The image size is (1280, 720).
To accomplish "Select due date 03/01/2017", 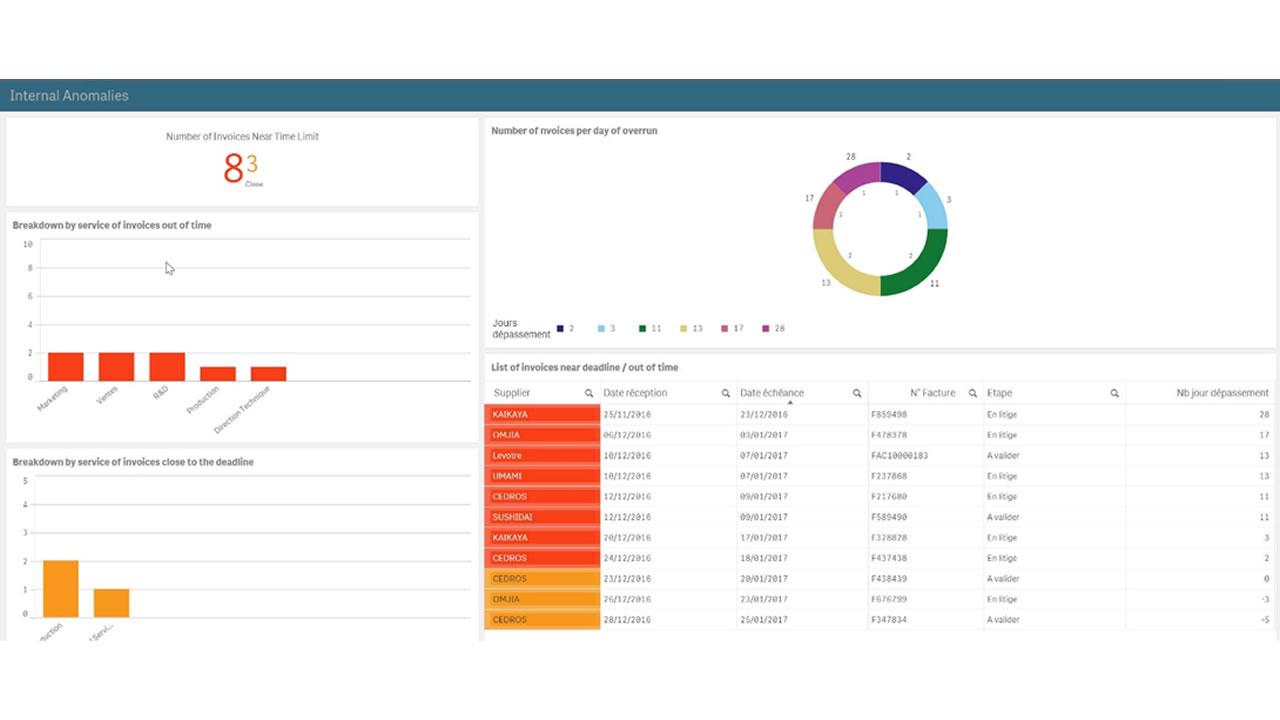I will coord(764,435).
